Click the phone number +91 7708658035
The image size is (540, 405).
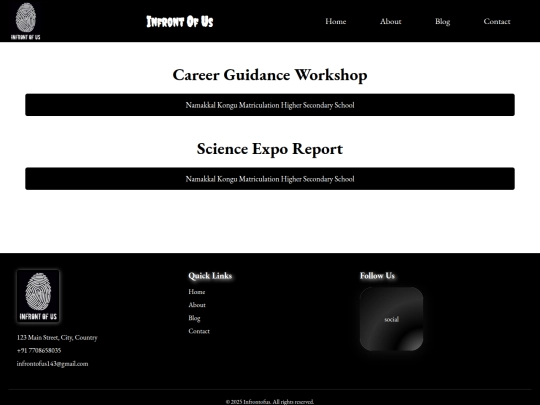pos(39,351)
